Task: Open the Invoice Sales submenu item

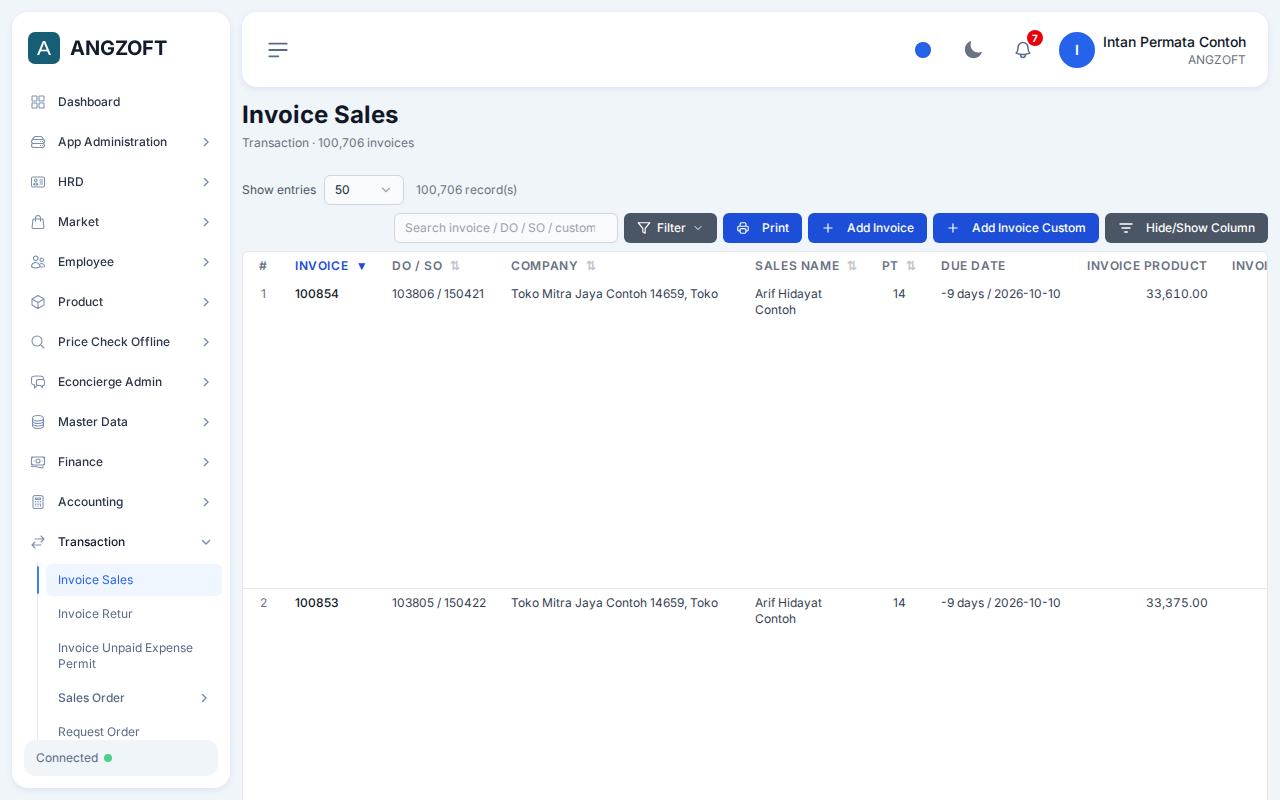Action: point(134,580)
